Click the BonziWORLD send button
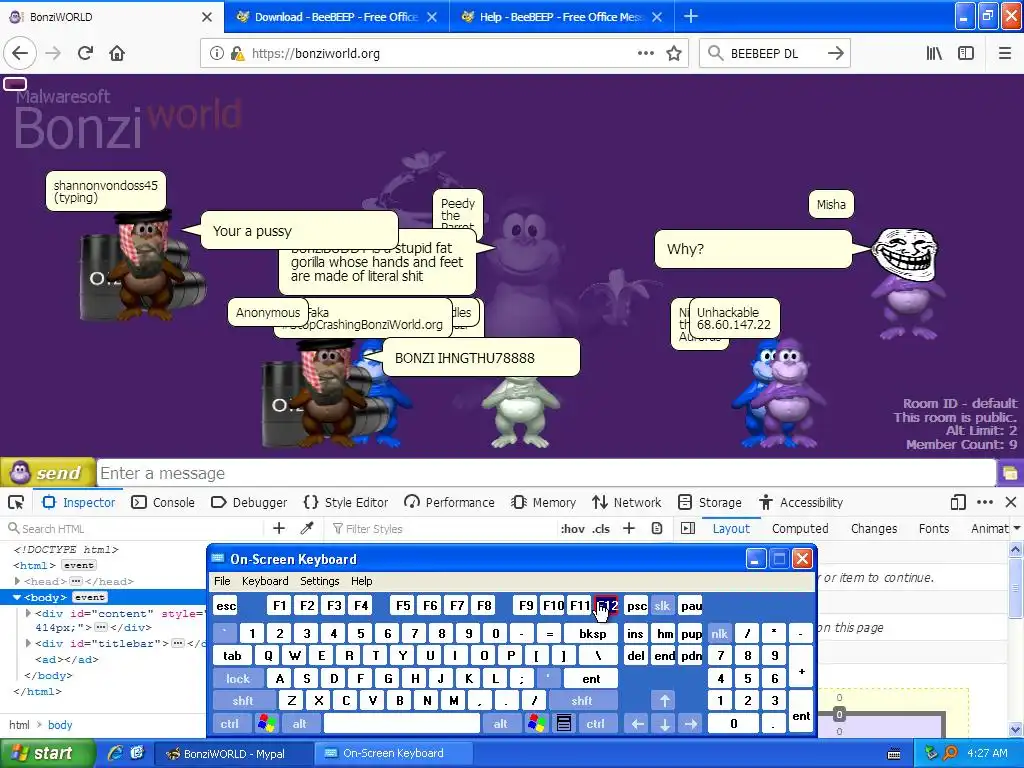This screenshot has width=1024, height=768. [x=47, y=473]
